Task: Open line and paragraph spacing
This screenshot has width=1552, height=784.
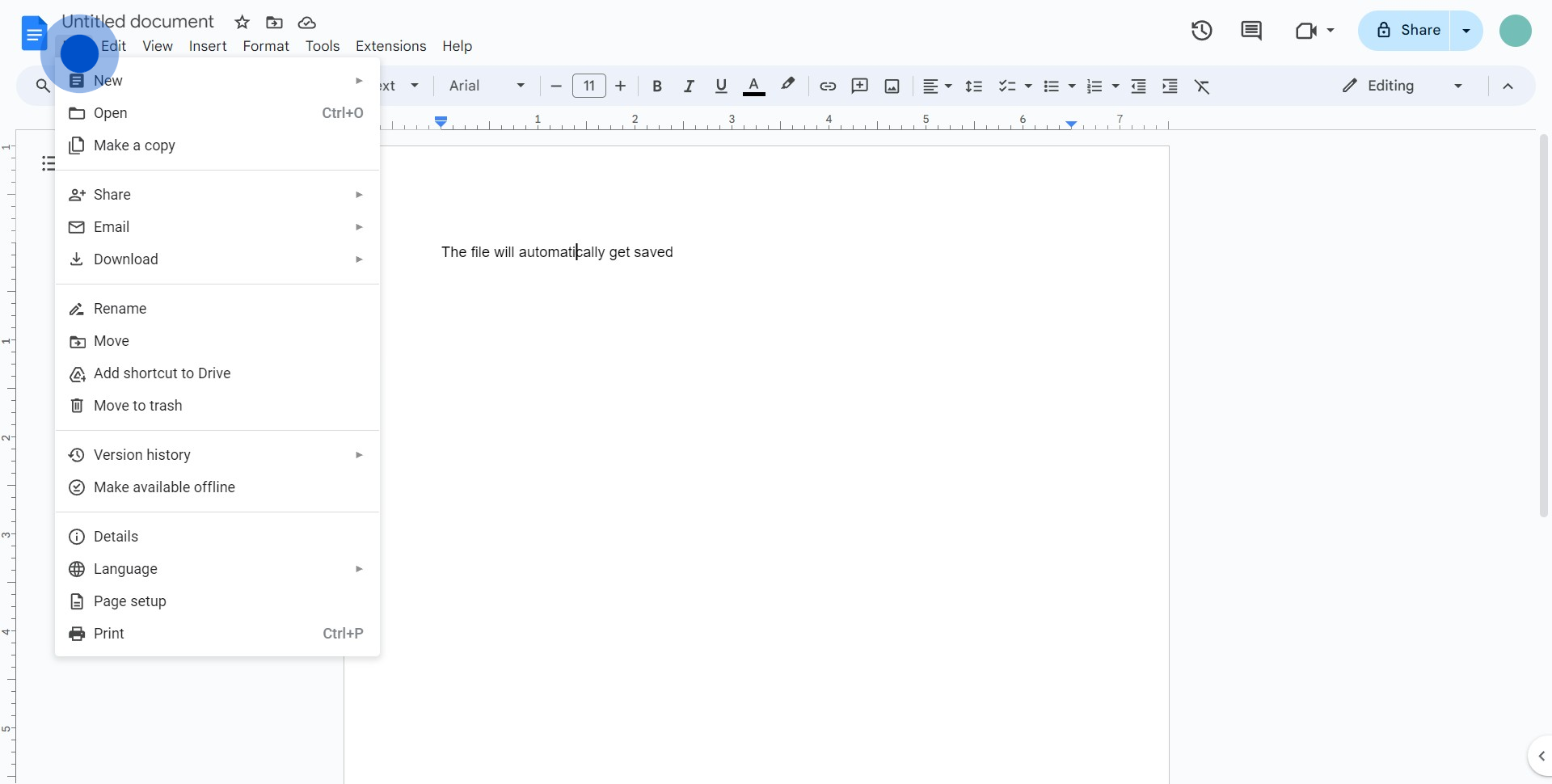Action: point(974,86)
